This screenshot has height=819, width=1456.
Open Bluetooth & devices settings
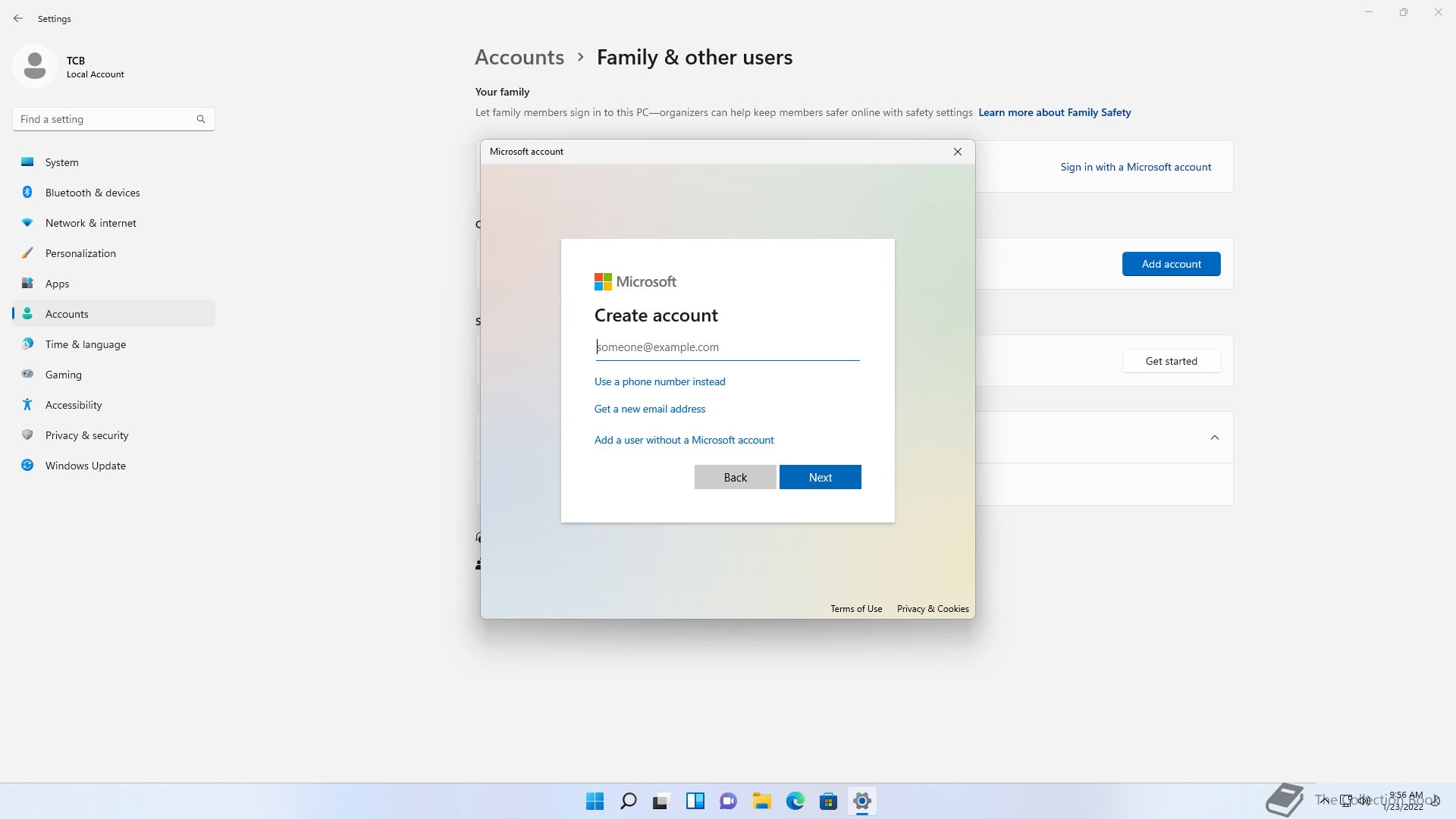114,193
